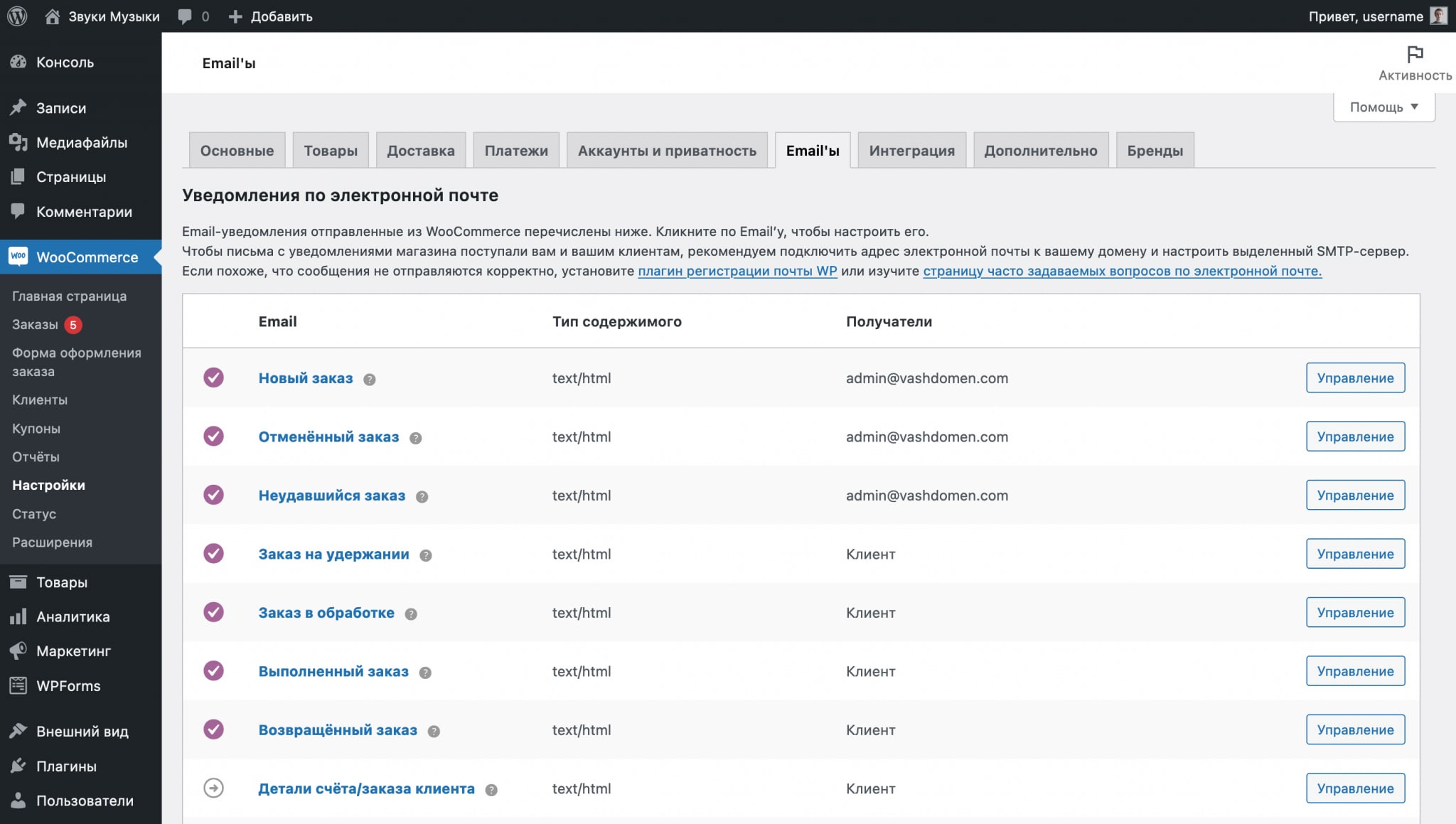Image resolution: width=1456 pixels, height=824 pixels.
Task: Click the Медиафайлы icon in sidebar
Action: click(18, 142)
